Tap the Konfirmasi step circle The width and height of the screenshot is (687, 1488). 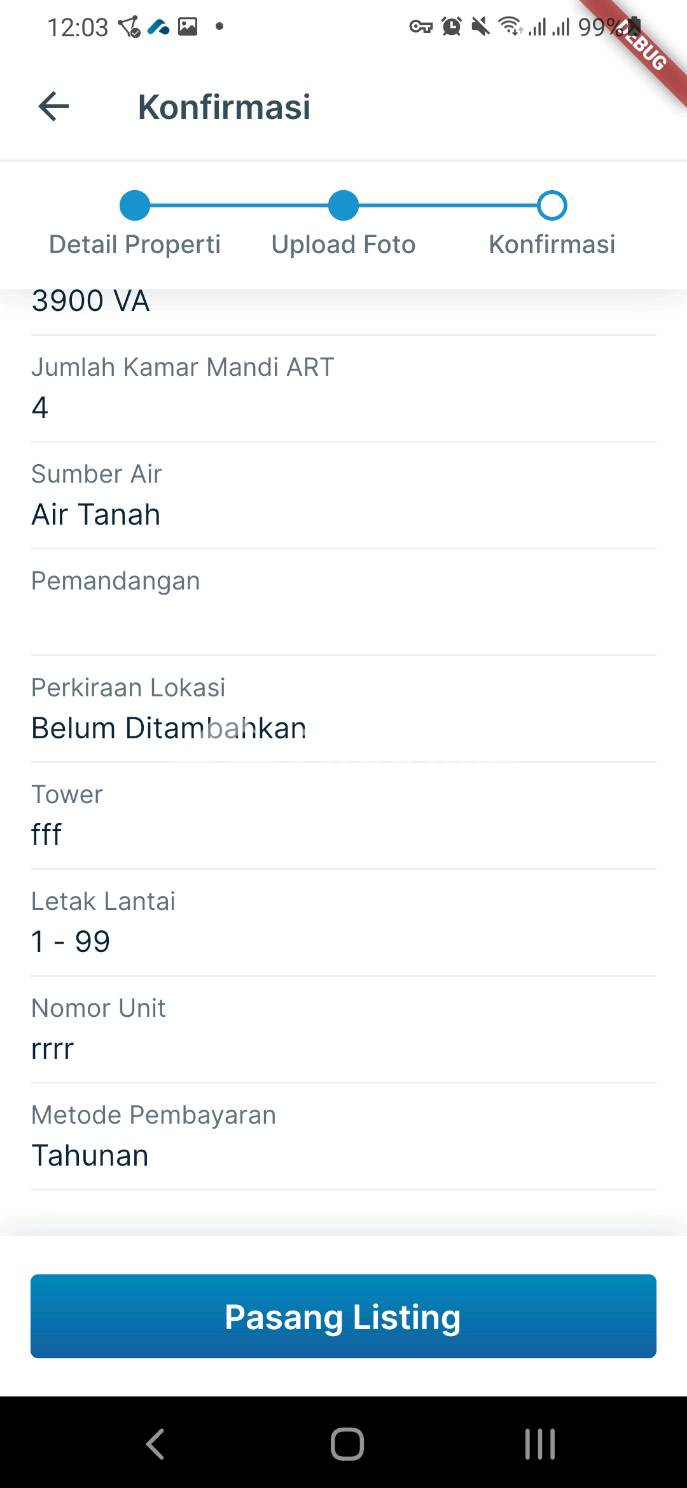(552, 206)
